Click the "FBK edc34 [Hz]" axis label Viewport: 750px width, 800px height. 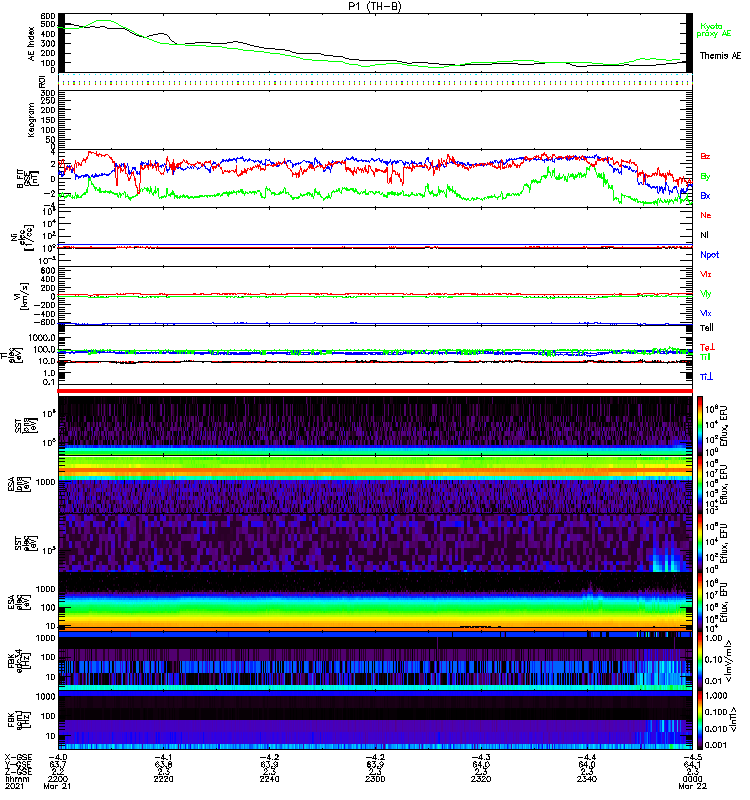coord(19,659)
